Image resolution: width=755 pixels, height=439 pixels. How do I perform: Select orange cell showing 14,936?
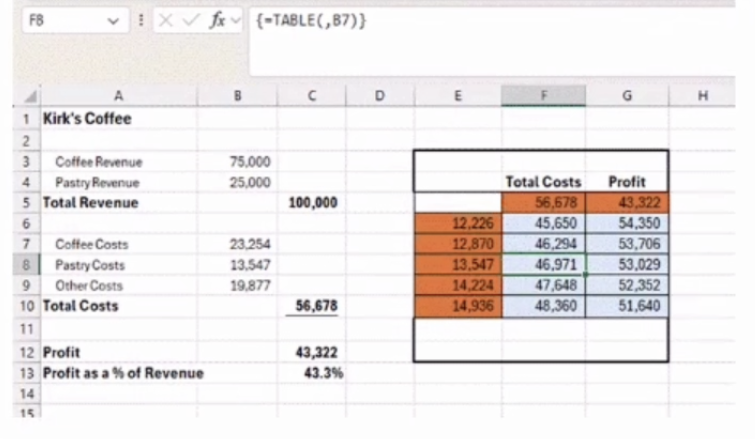coord(458,306)
